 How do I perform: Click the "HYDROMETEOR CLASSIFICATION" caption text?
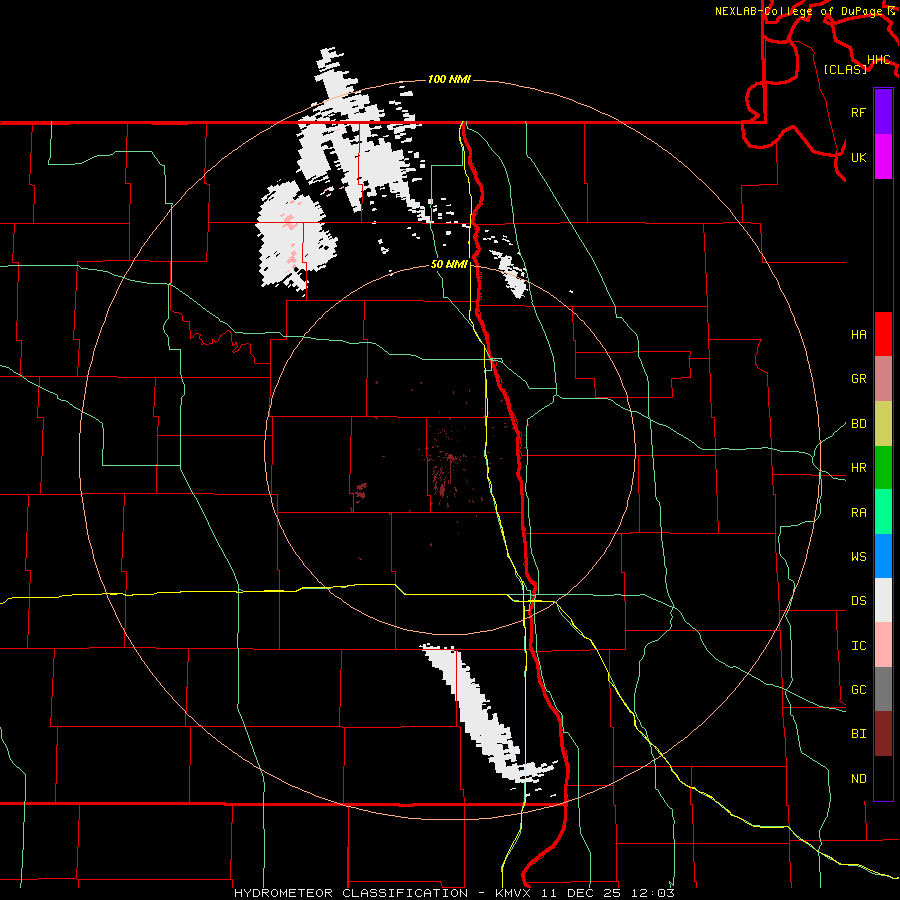point(351,893)
